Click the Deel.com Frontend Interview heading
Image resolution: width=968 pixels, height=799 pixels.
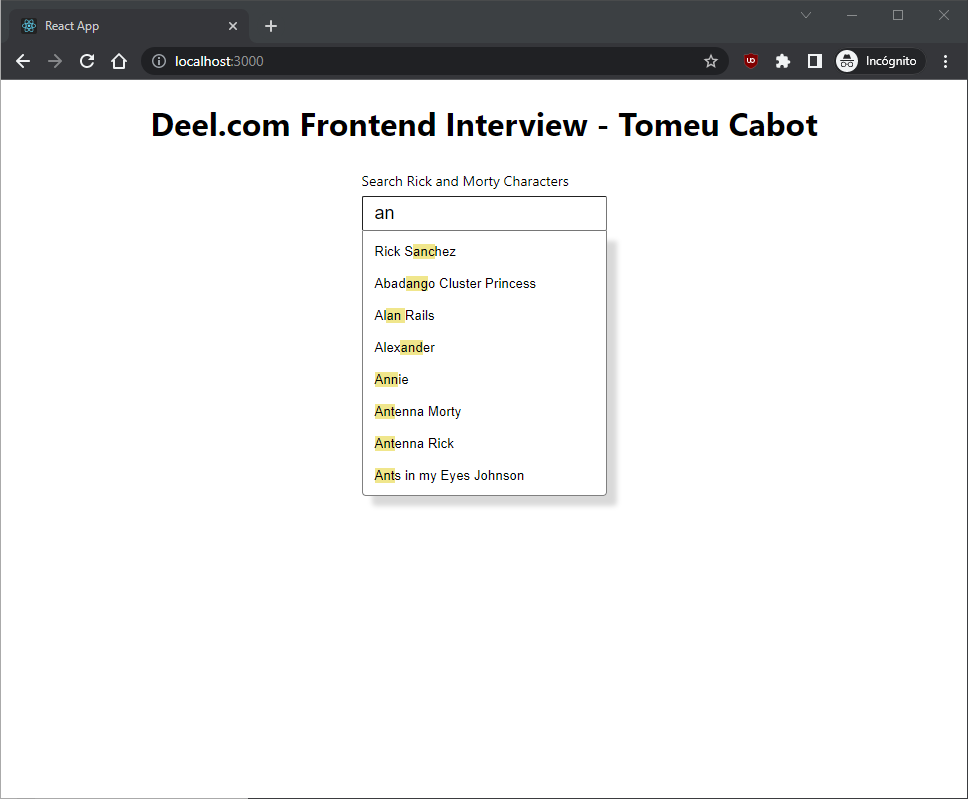click(x=484, y=125)
